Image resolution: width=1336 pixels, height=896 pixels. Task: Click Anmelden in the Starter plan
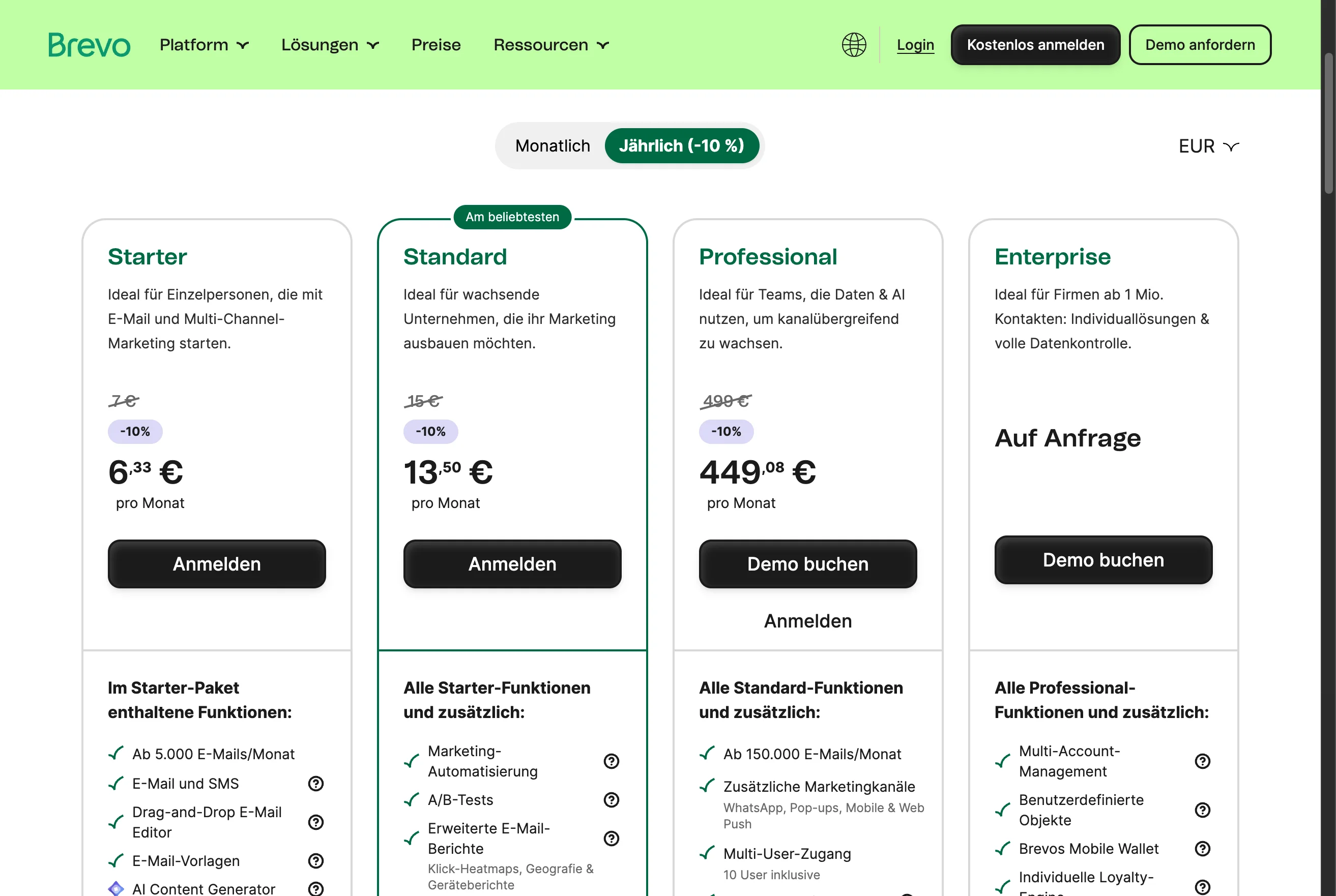click(x=217, y=564)
